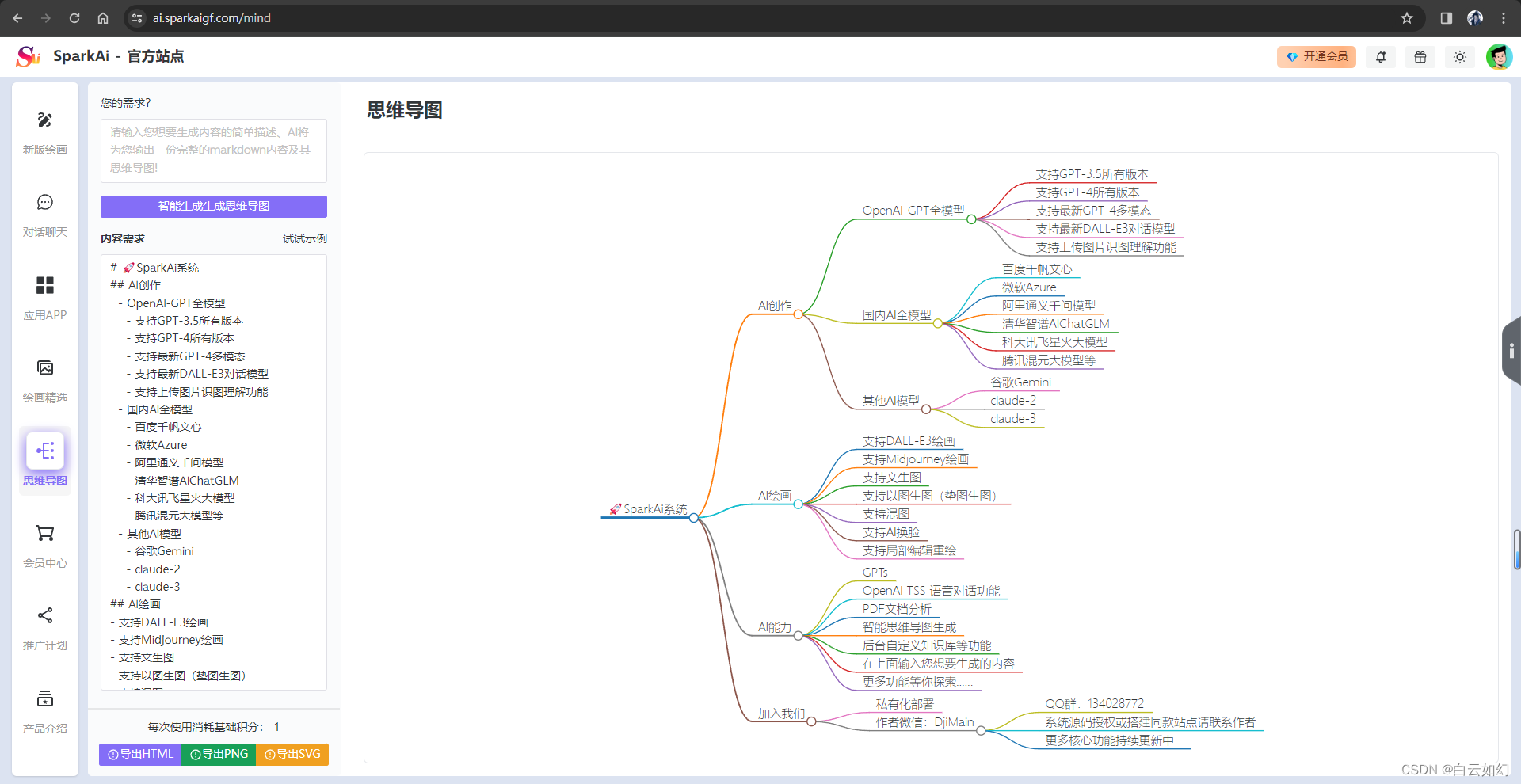This screenshot has height=784, width=1521.
Task: Collapse the OpenAI-GPT全模型 node circle
Action: (971, 219)
